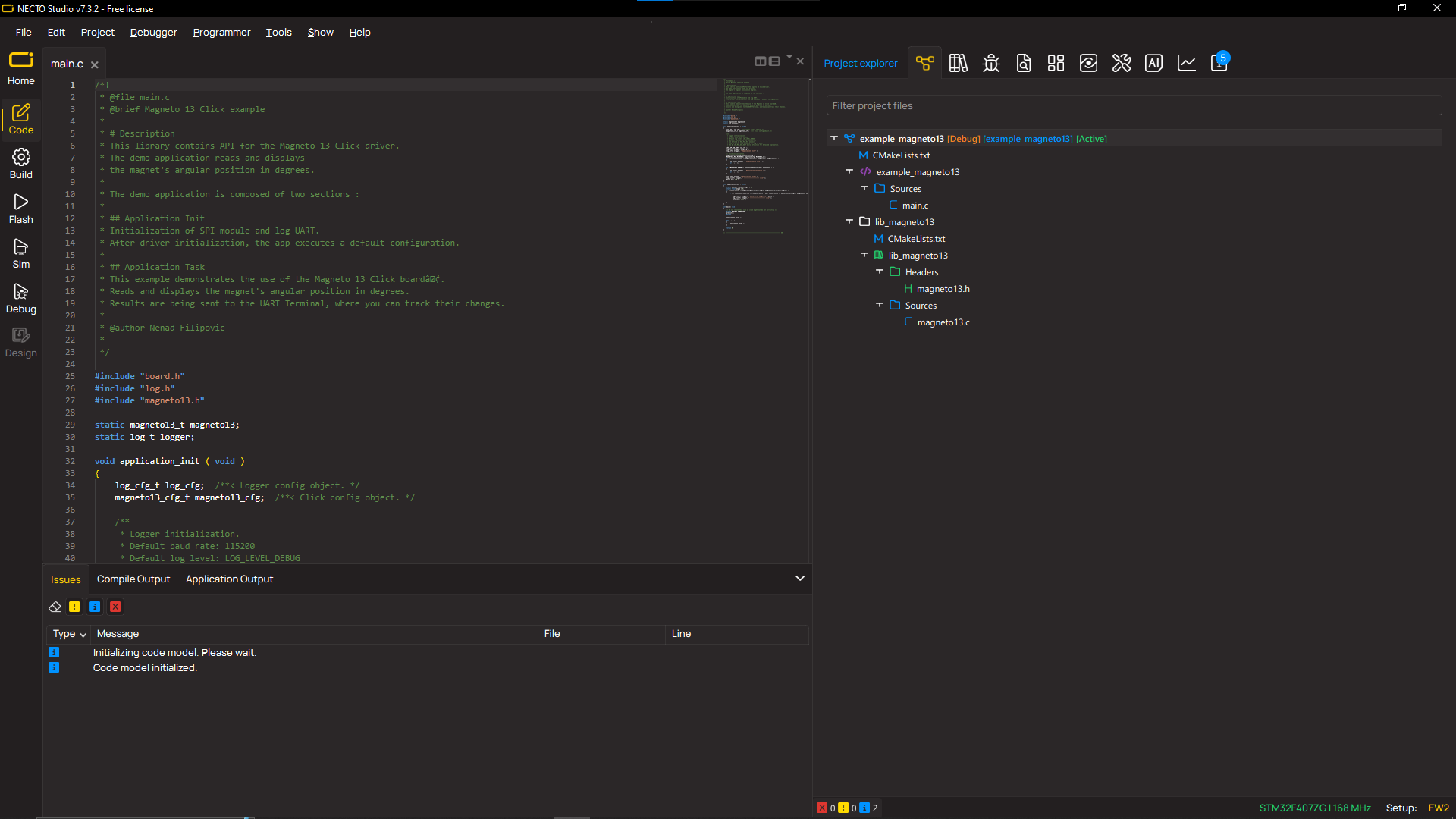The height and width of the screenshot is (819, 1456).
Task: Open magneto13.c in project explorer
Action: pyautogui.click(x=943, y=322)
